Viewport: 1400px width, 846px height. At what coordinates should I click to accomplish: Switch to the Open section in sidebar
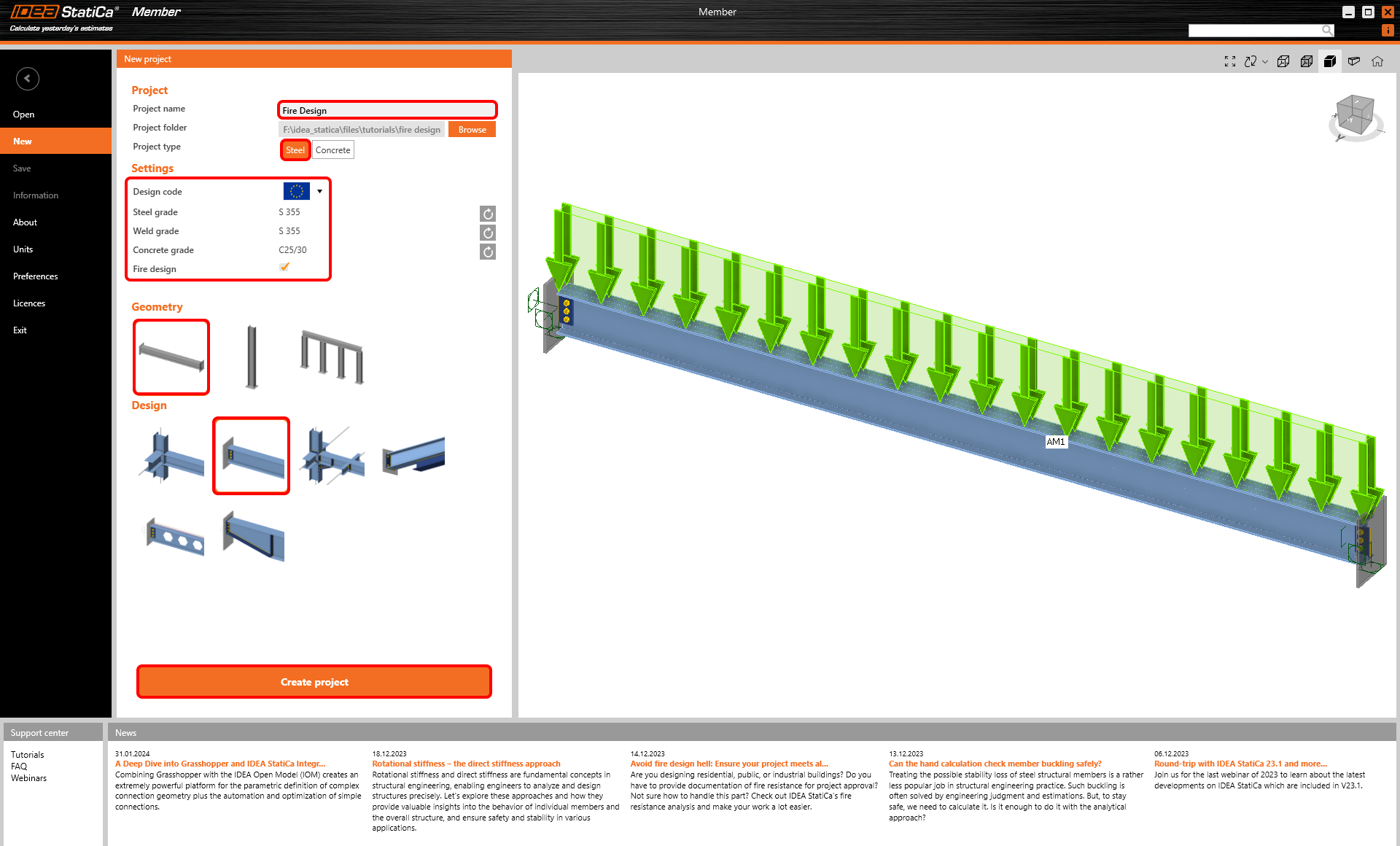[23, 114]
